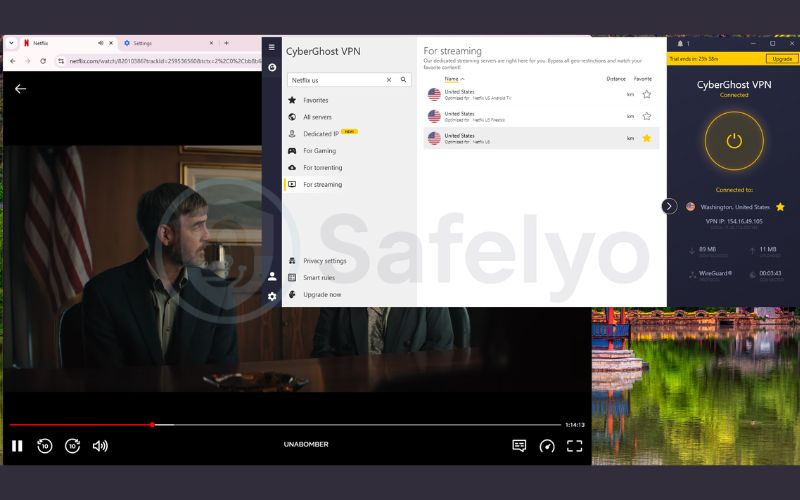
Task: Sort servers by Distance column
Action: point(616,79)
